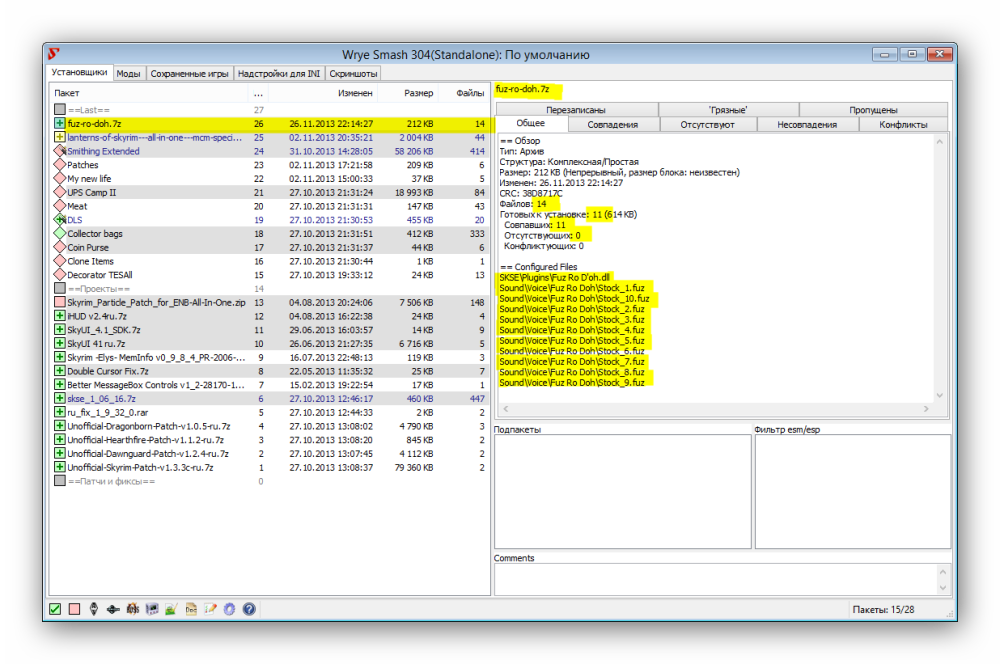Open Help via the question mark icon
The image size is (1000, 664).
pos(249,609)
